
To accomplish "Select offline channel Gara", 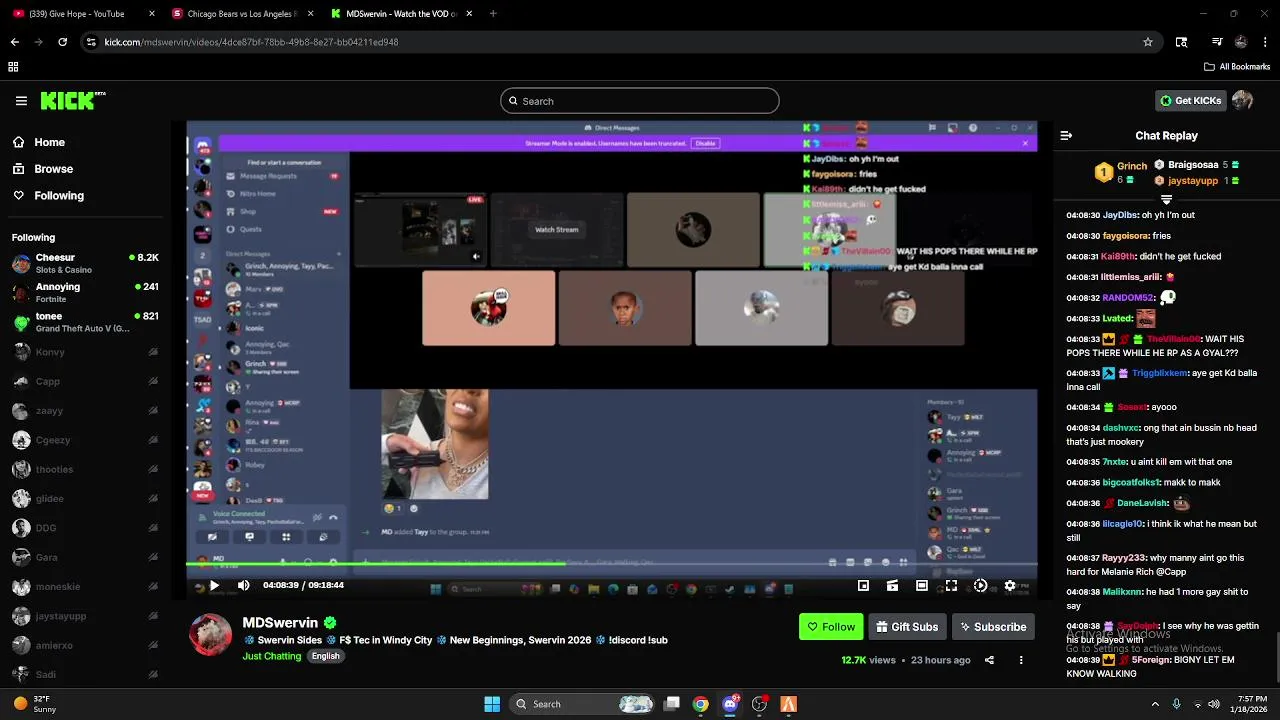I will (x=85, y=557).
